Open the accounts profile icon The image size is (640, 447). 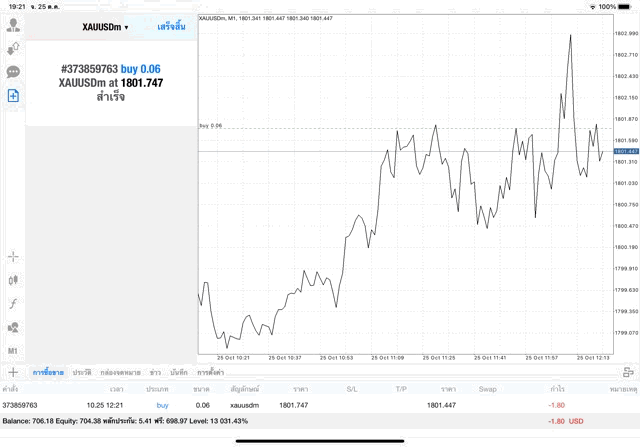point(13,25)
